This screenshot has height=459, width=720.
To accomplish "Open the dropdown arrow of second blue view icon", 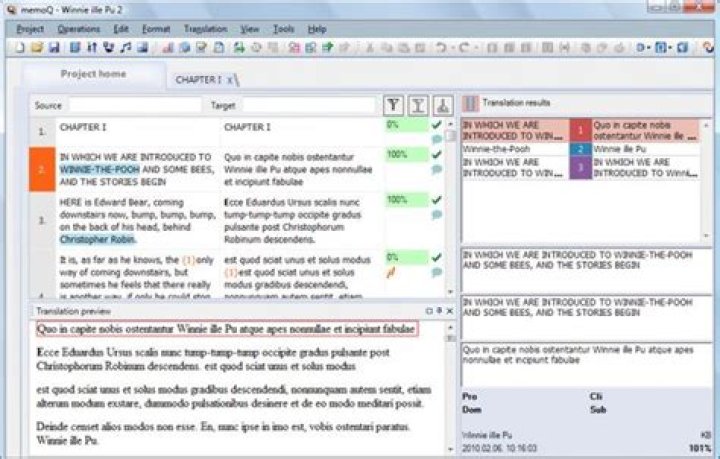I will point(670,48).
